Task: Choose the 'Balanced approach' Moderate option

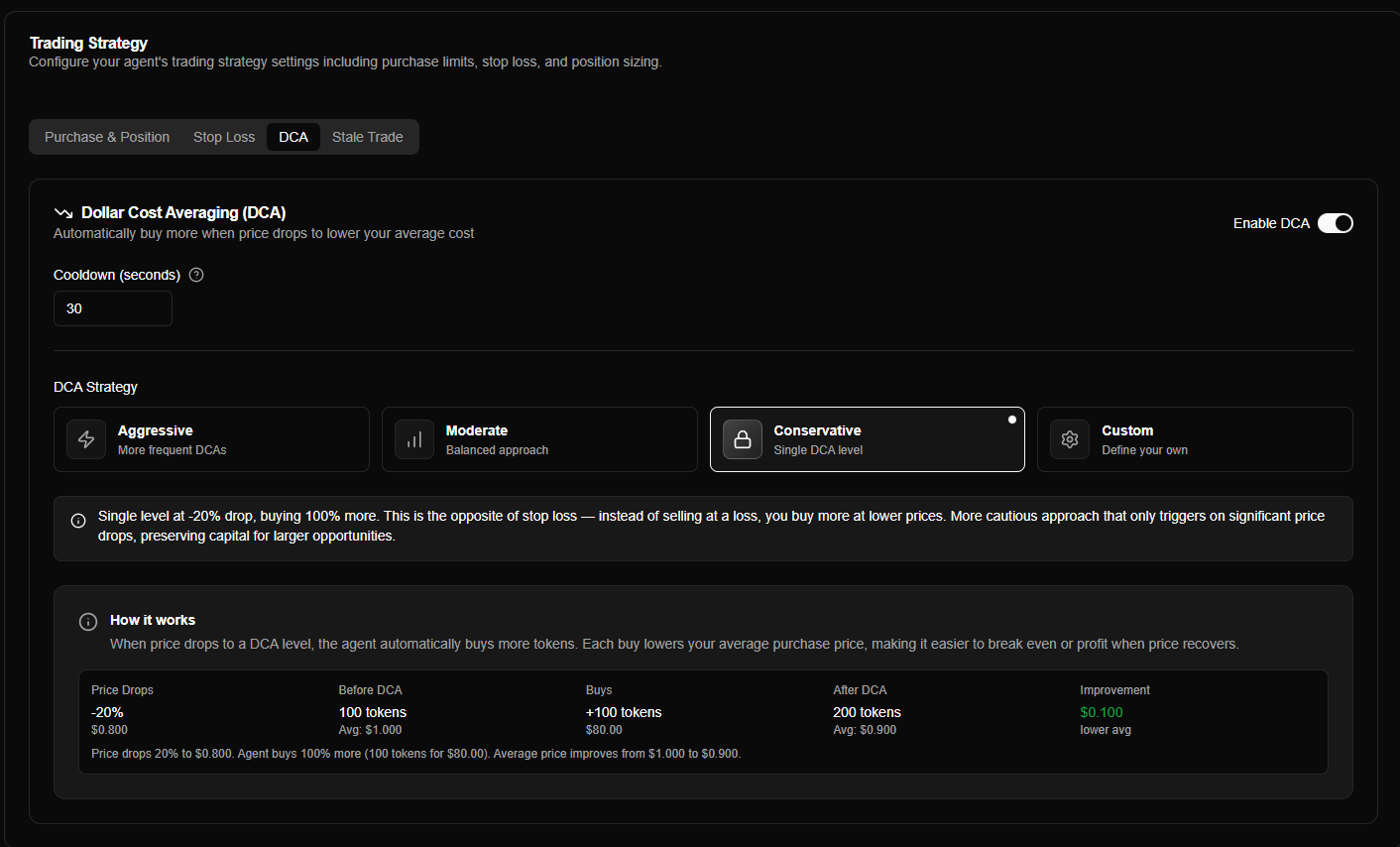Action: click(x=539, y=439)
